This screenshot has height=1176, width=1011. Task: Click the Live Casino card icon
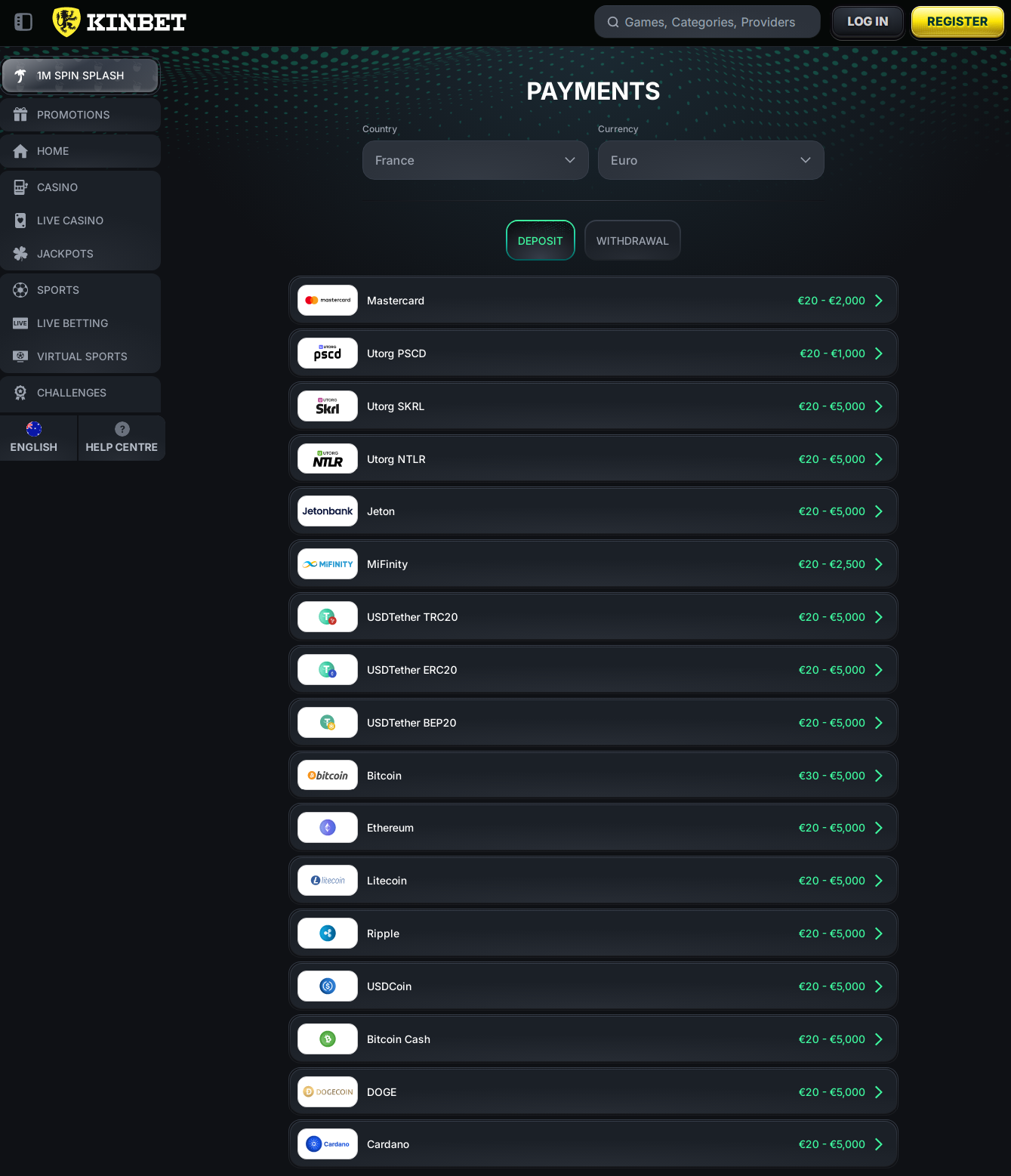(x=20, y=221)
